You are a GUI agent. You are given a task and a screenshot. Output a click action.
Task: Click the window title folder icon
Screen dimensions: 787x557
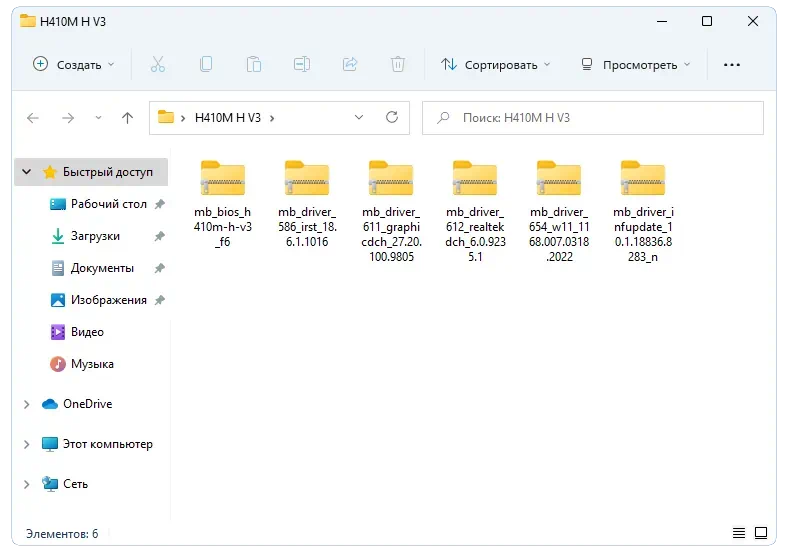coord(28,21)
